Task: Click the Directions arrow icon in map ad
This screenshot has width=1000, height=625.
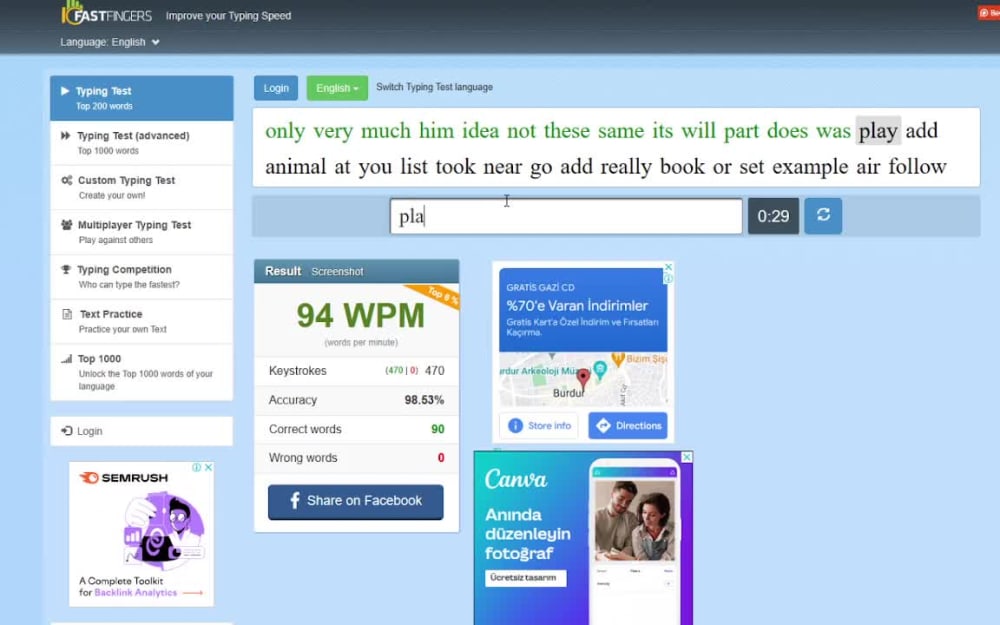Action: [x=603, y=425]
